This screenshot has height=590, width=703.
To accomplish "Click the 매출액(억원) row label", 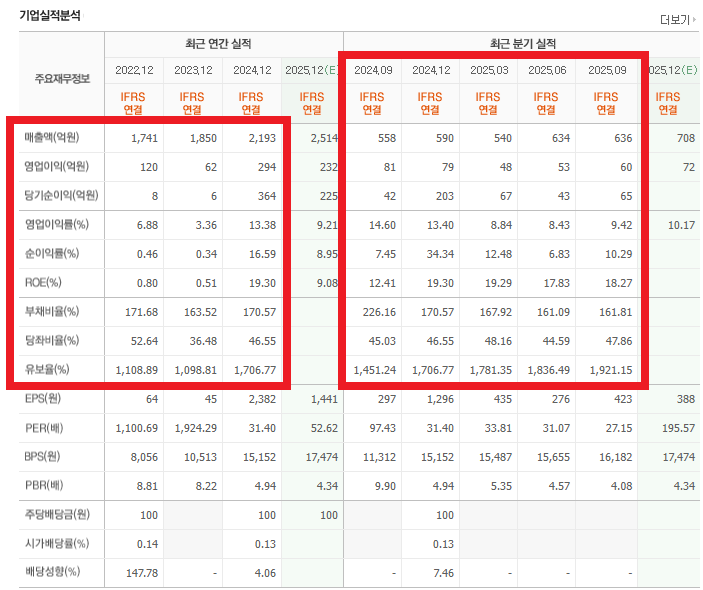I will (x=51, y=137).
